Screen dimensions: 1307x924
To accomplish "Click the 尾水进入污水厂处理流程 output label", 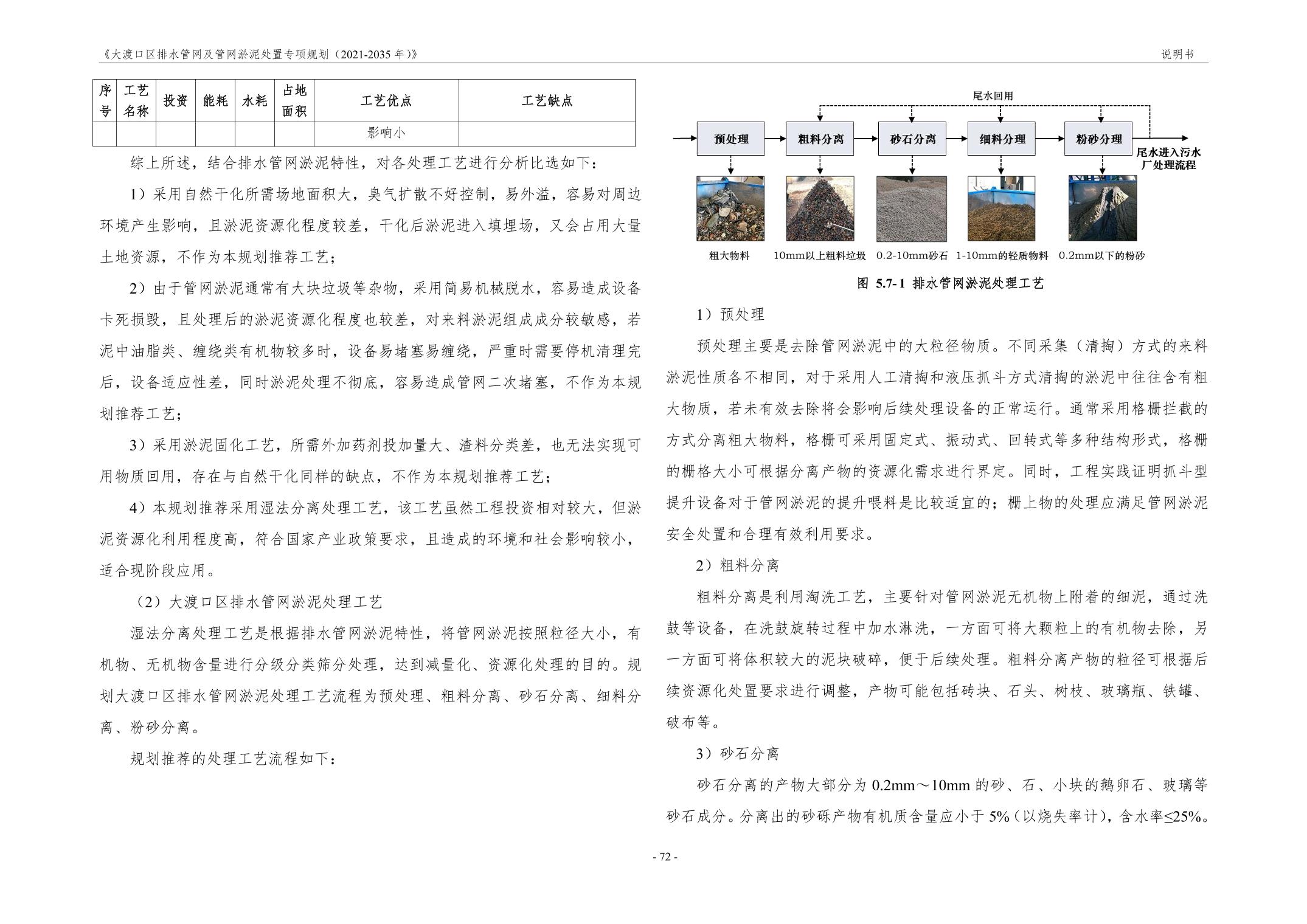I will coord(1168,159).
